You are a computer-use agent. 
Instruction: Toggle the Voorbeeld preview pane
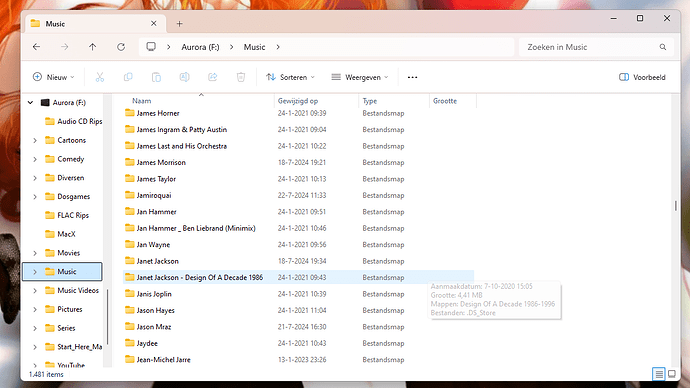tap(642, 77)
